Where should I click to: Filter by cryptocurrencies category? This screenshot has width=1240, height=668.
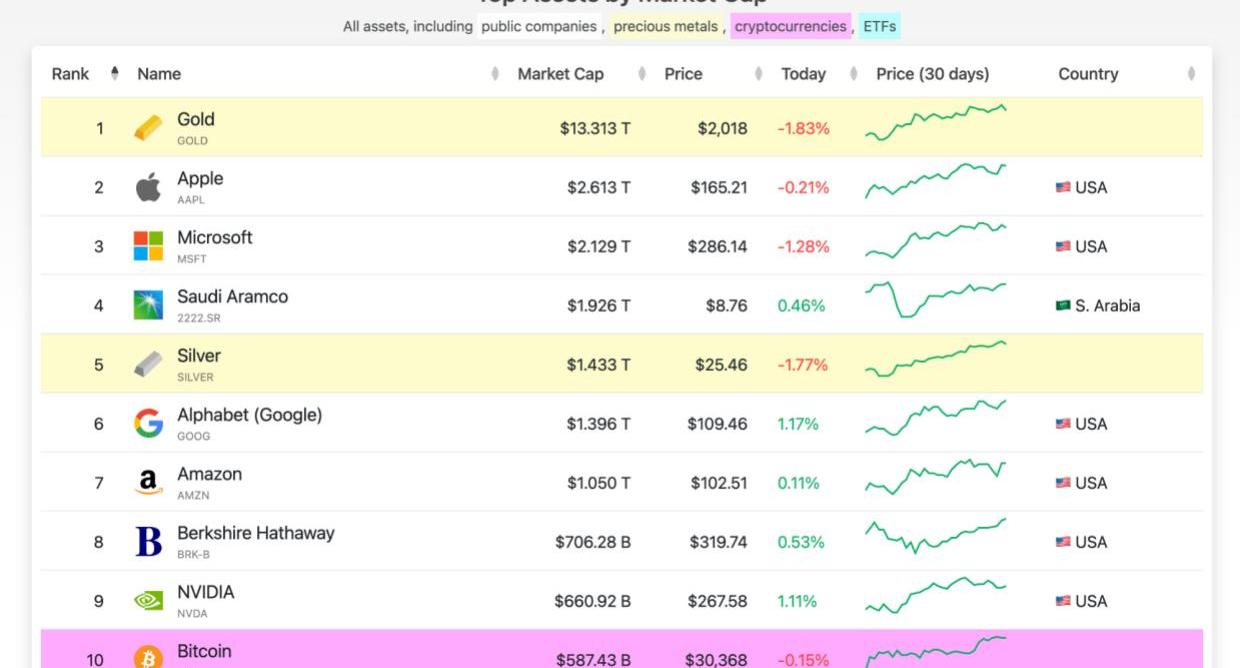pyautogui.click(x=790, y=27)
